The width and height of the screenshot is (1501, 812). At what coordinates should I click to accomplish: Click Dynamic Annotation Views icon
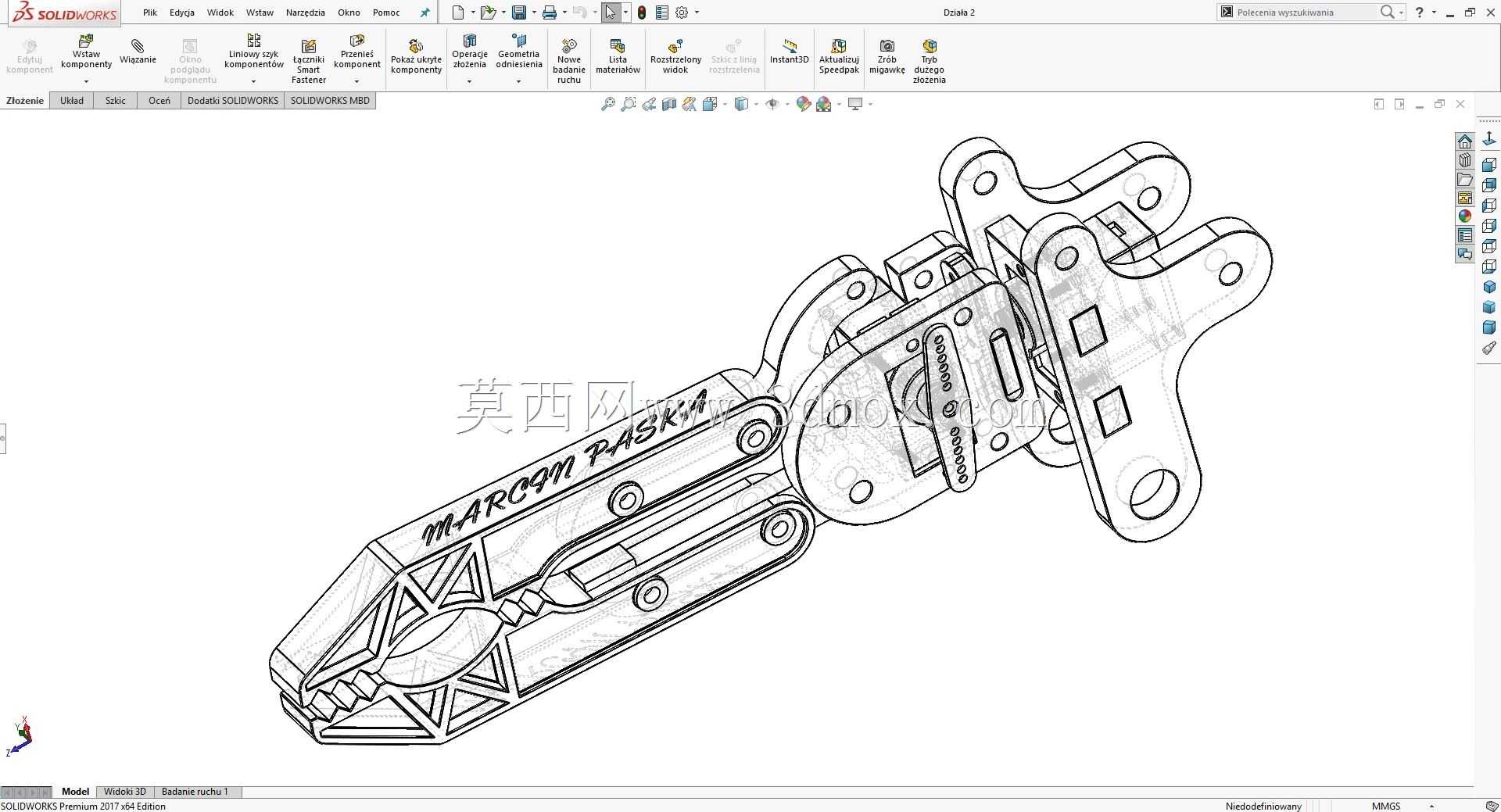(689, 104)
